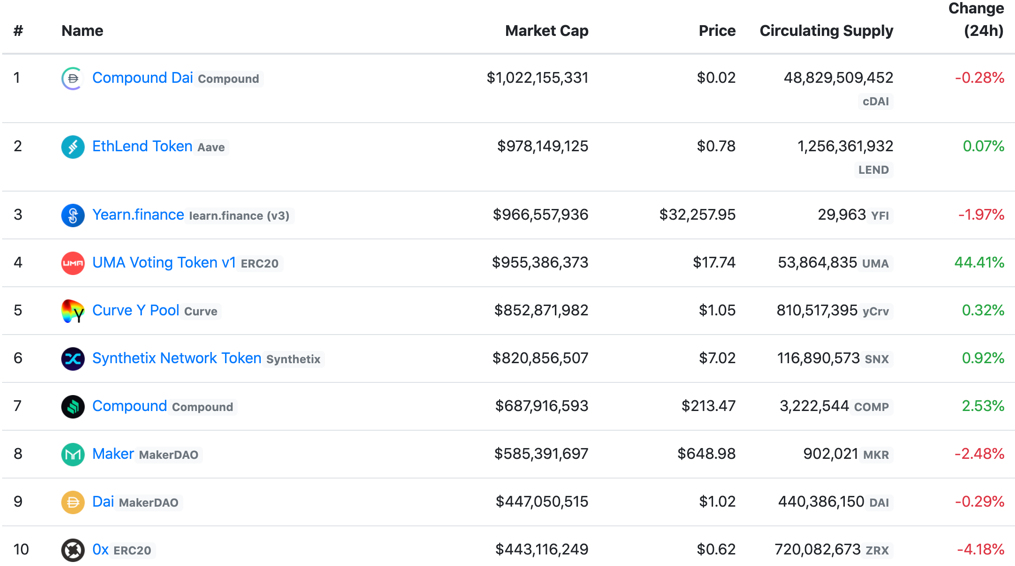Open the EthLend Token link
This screenshot has height=566, width=1015.
click(x=142, y=146)
